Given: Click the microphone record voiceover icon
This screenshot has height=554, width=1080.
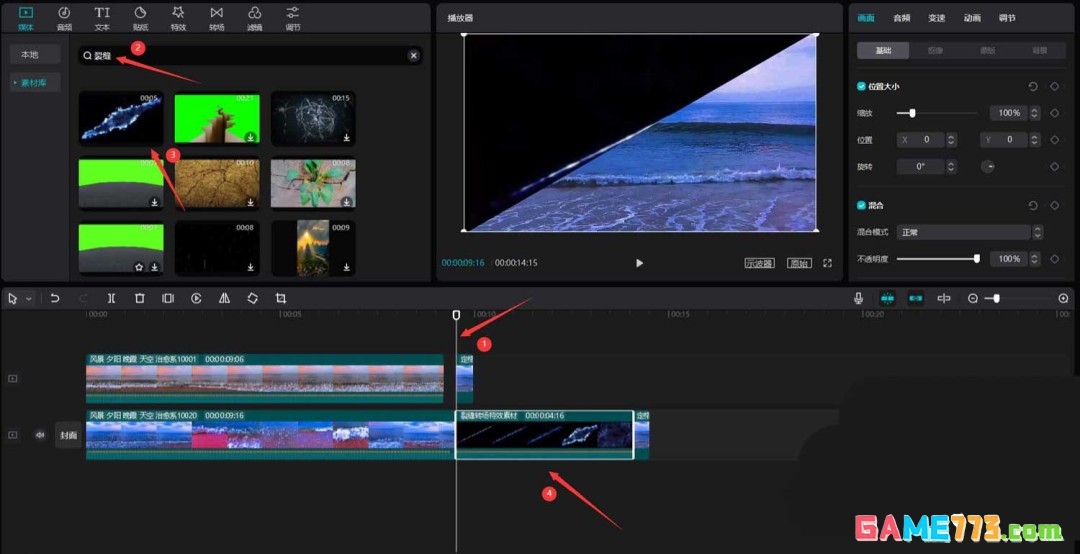Looking at the screenshot, I should [x=858, y=298].
